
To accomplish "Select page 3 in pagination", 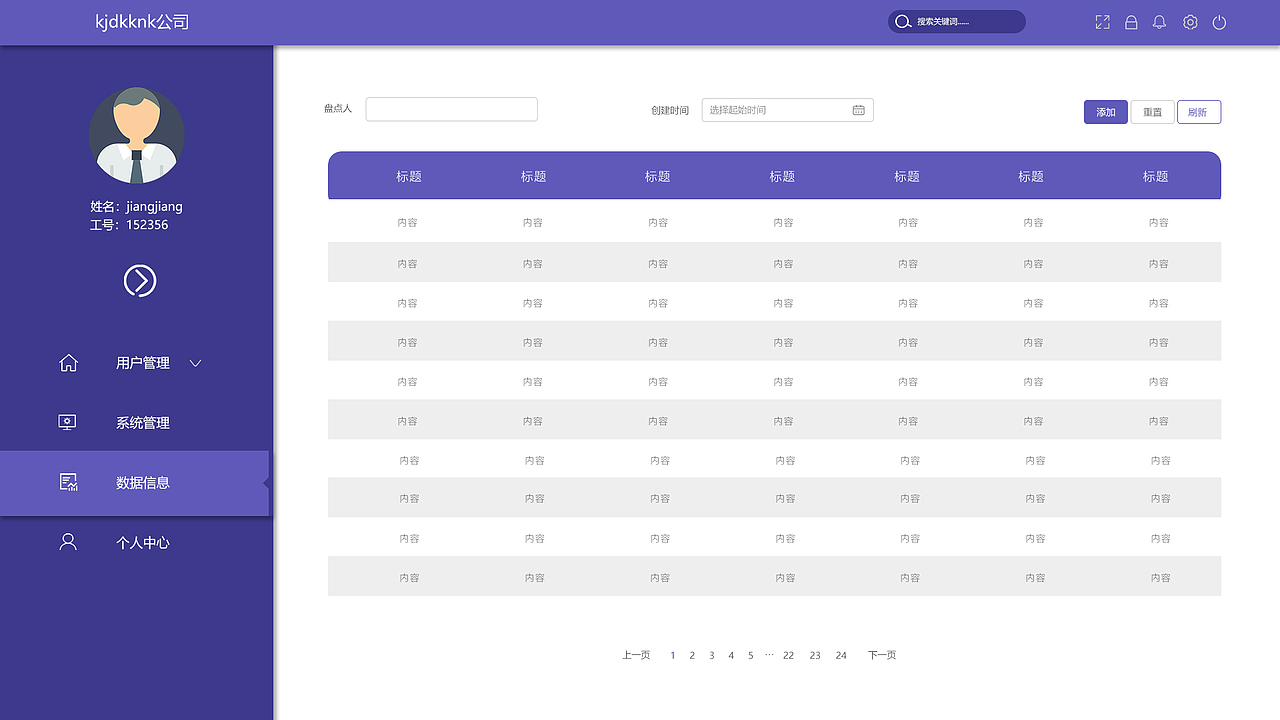I will tap(712, 656).
